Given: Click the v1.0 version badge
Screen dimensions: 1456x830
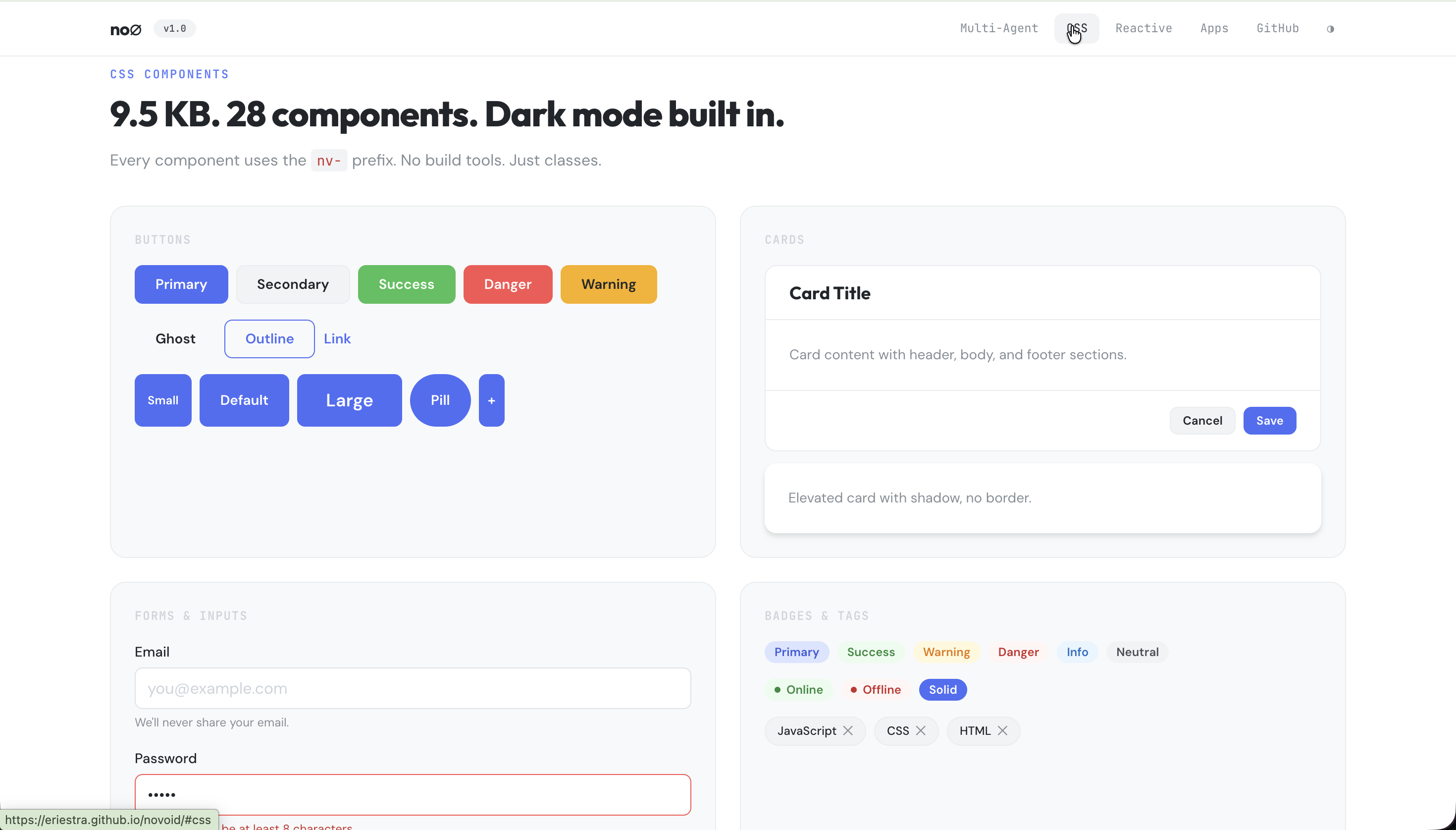Looking at the screenshot, I should click(x=174, y=29).
